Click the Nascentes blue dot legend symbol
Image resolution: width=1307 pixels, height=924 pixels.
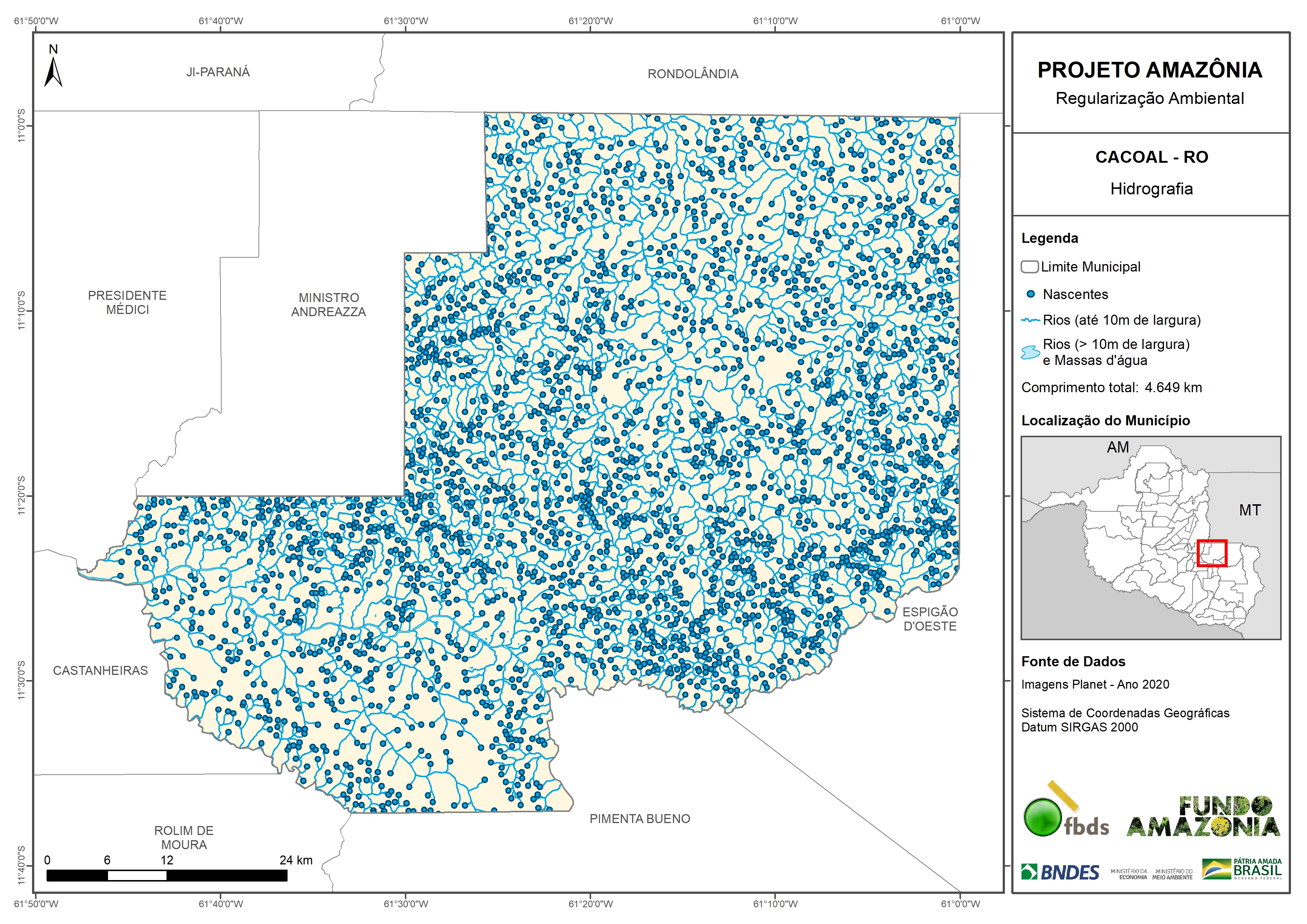click(1030, 294)
